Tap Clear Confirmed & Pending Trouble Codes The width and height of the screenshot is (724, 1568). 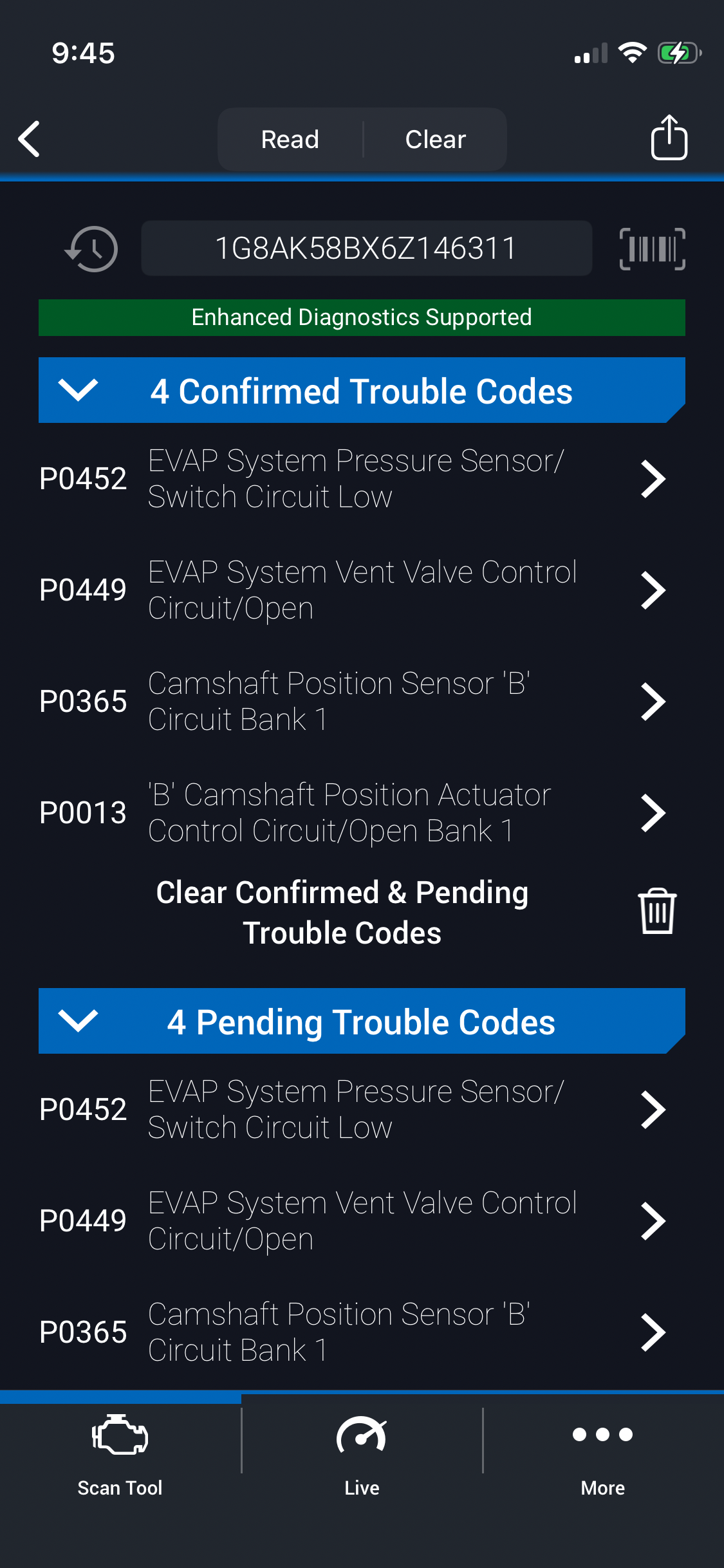point(342,912)
